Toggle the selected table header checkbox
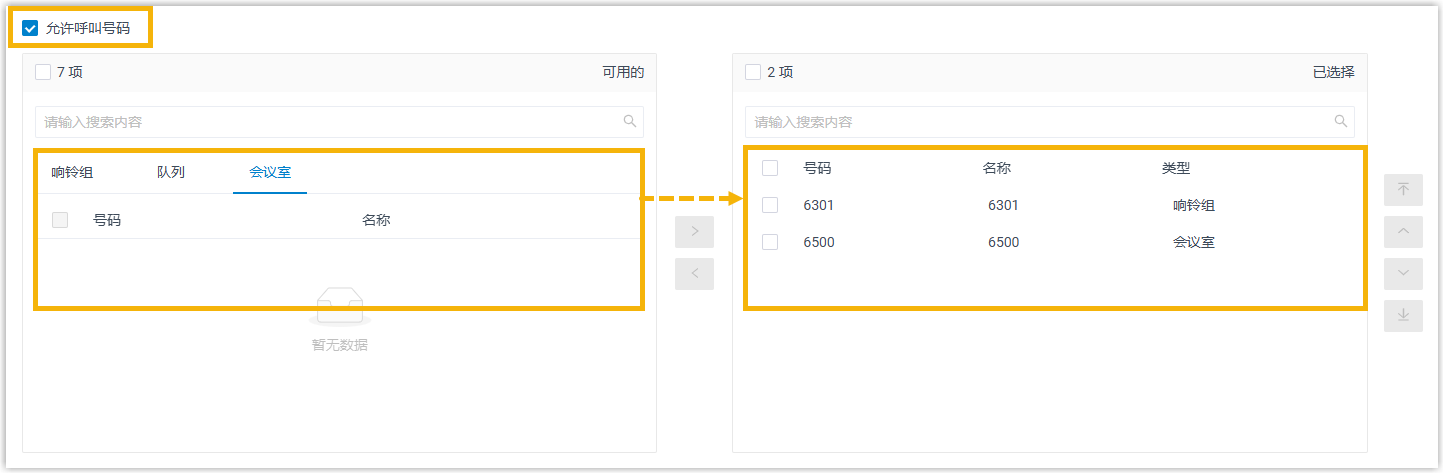The height and width of the screenshot is (474, 1444). (x=770, y=168)
